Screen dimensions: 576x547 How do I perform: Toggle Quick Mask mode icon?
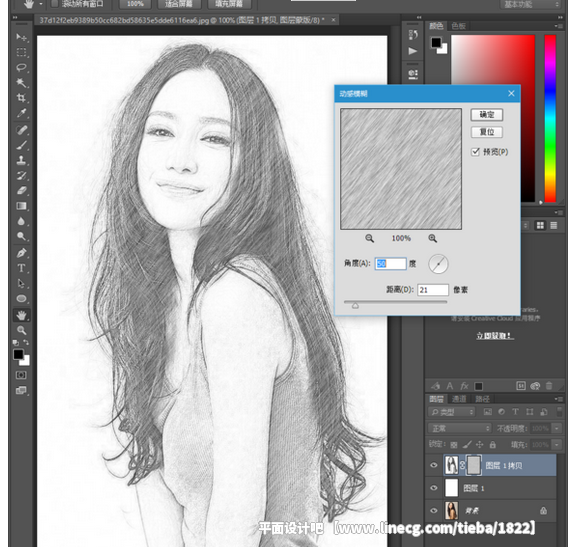tap(21, 375)
